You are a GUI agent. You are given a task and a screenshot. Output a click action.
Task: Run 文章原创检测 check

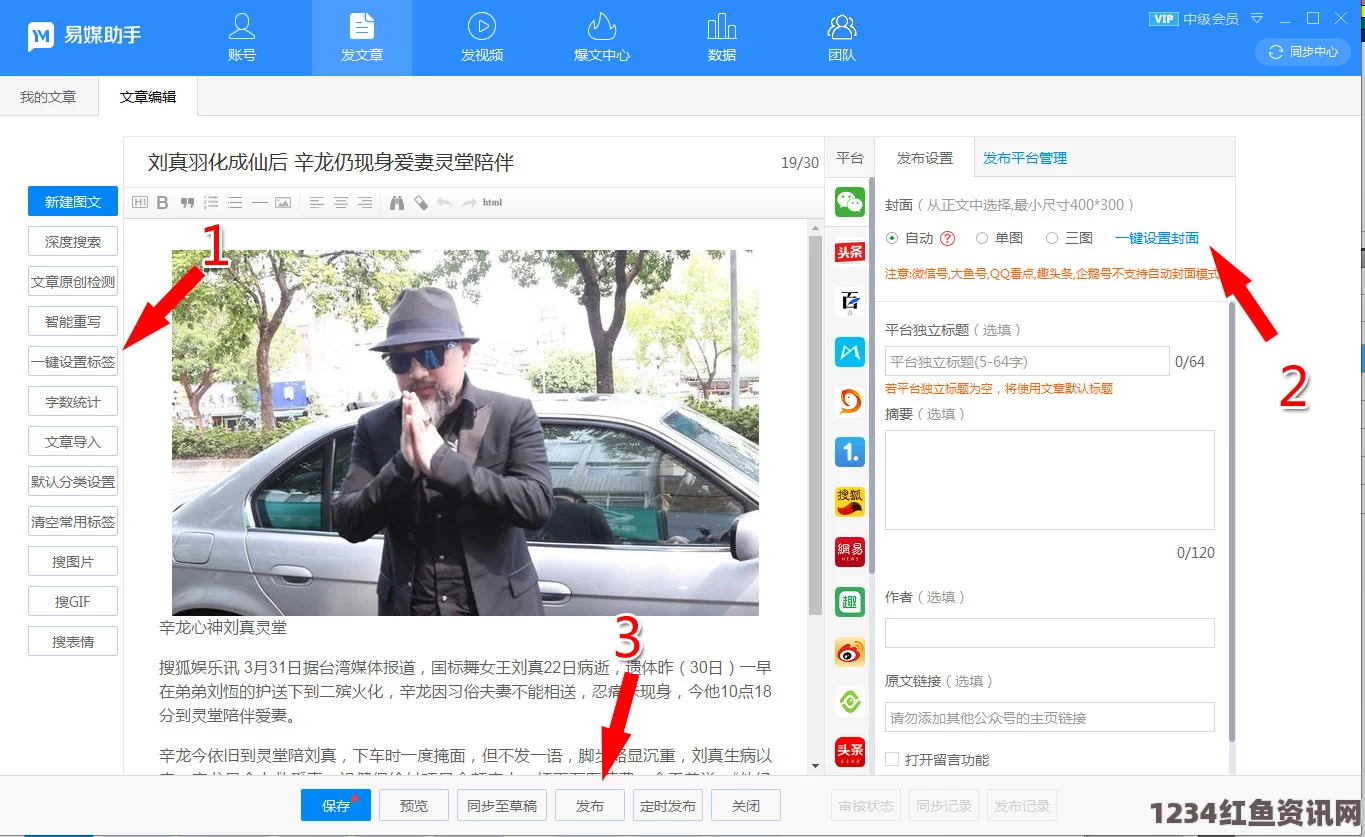coord(73,281)
